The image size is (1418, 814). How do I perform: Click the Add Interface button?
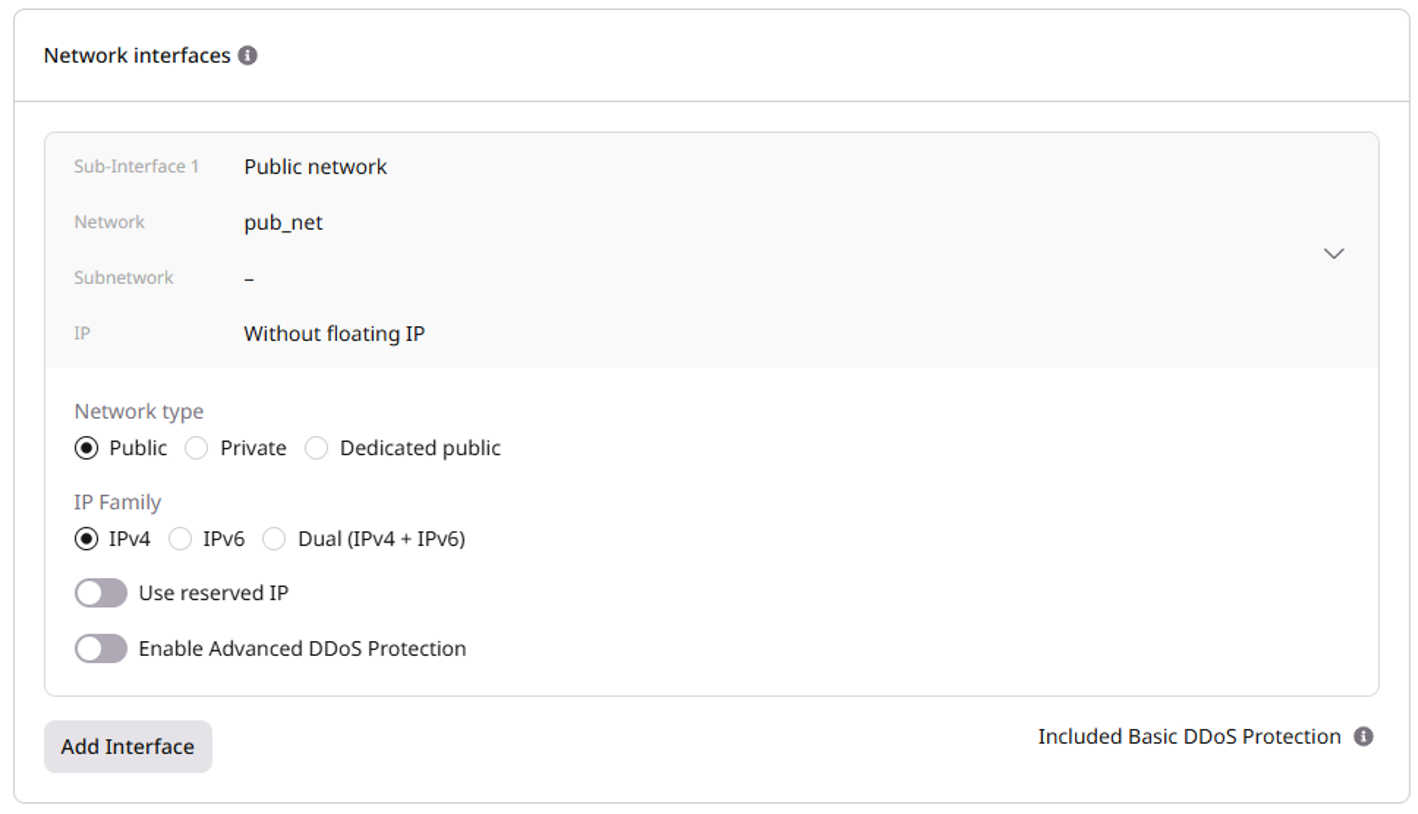pos(127,746)
